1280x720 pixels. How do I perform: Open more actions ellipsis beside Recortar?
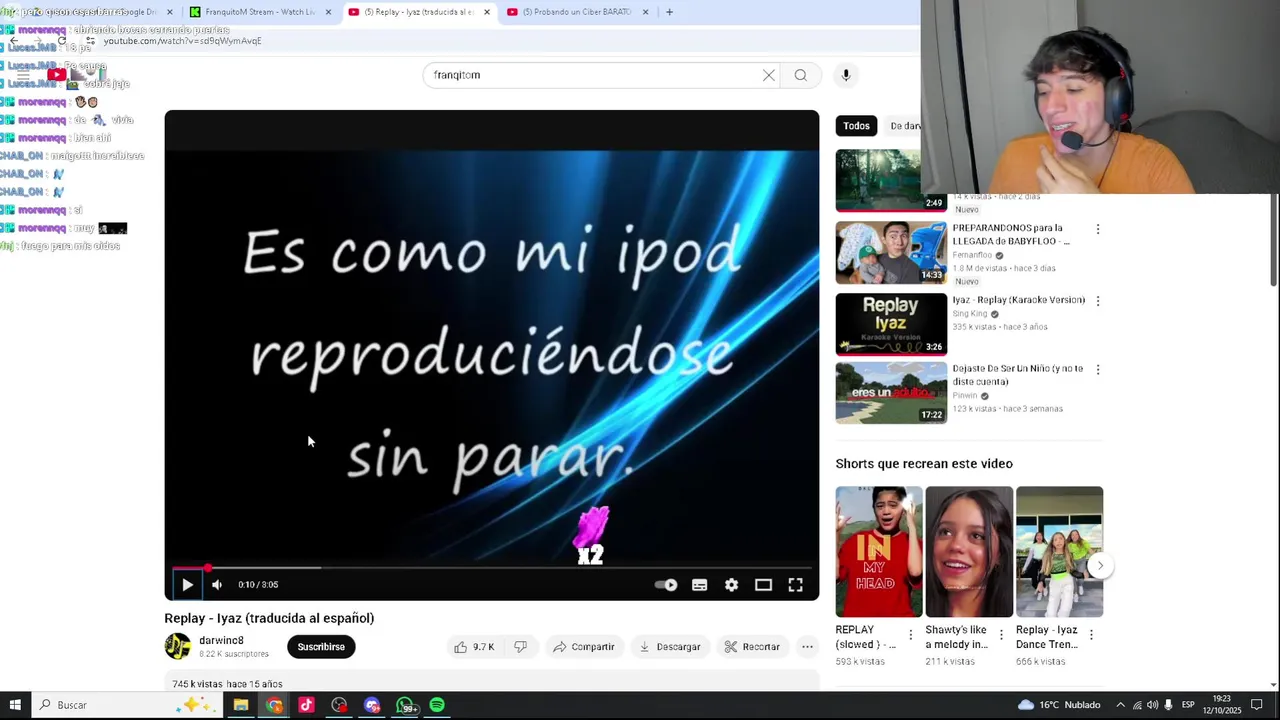pos(807,647)
